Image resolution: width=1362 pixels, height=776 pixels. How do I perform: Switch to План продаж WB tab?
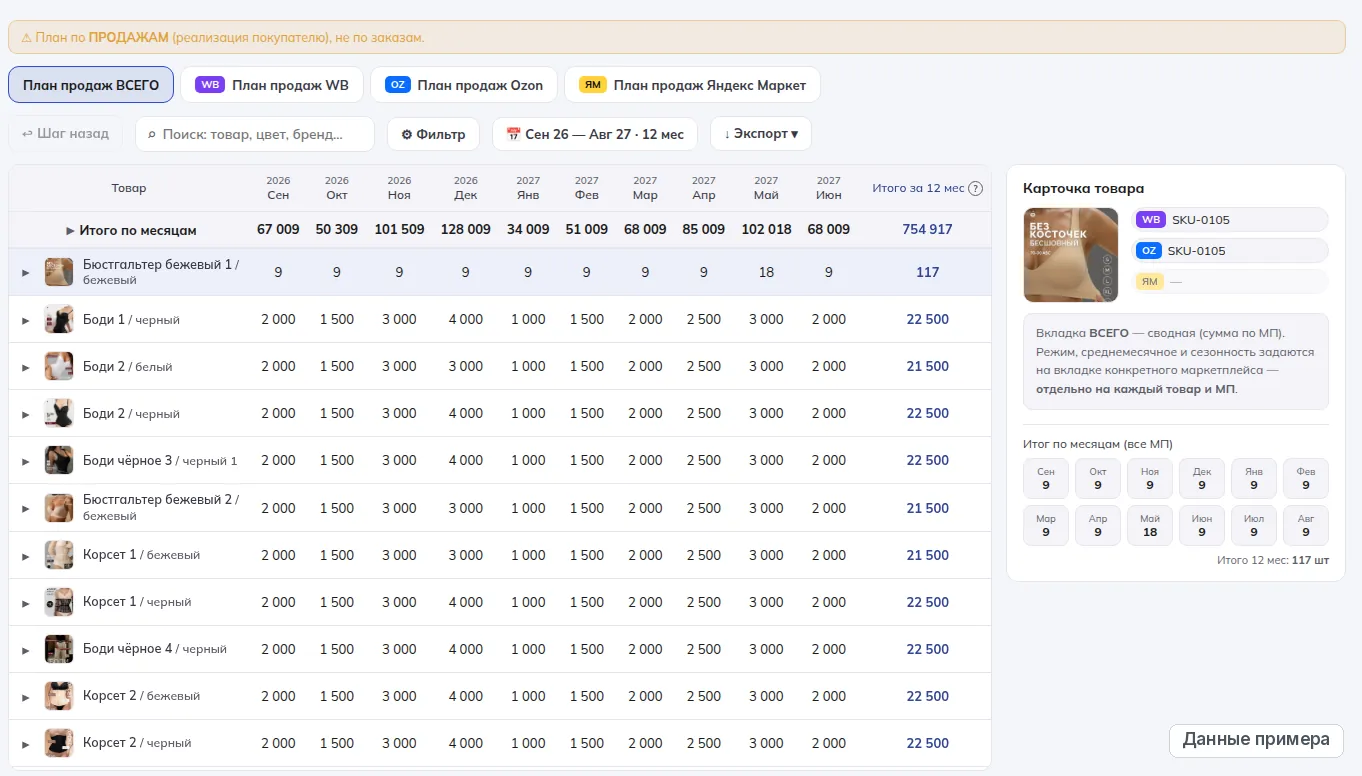[x=272, y=85]
